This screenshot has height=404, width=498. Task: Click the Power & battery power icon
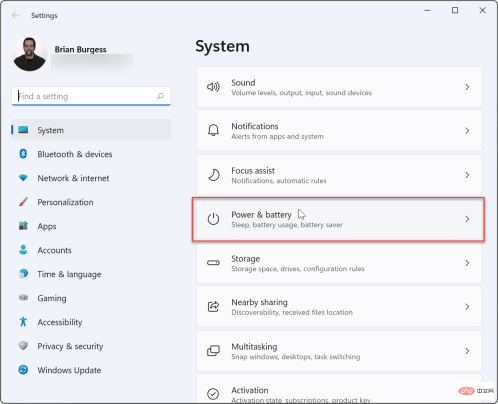(x=213, y=219)
